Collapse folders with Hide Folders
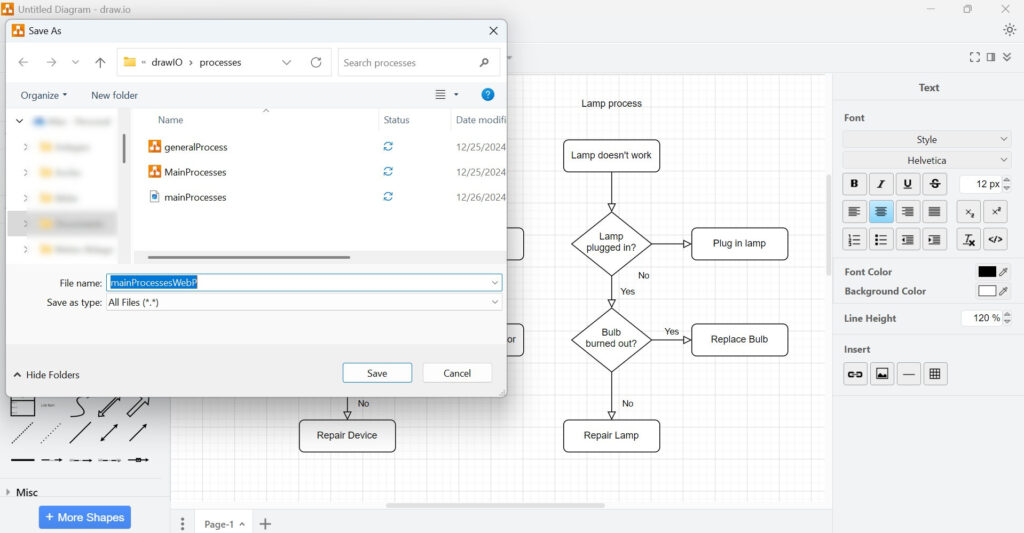 tap(47, 375)
